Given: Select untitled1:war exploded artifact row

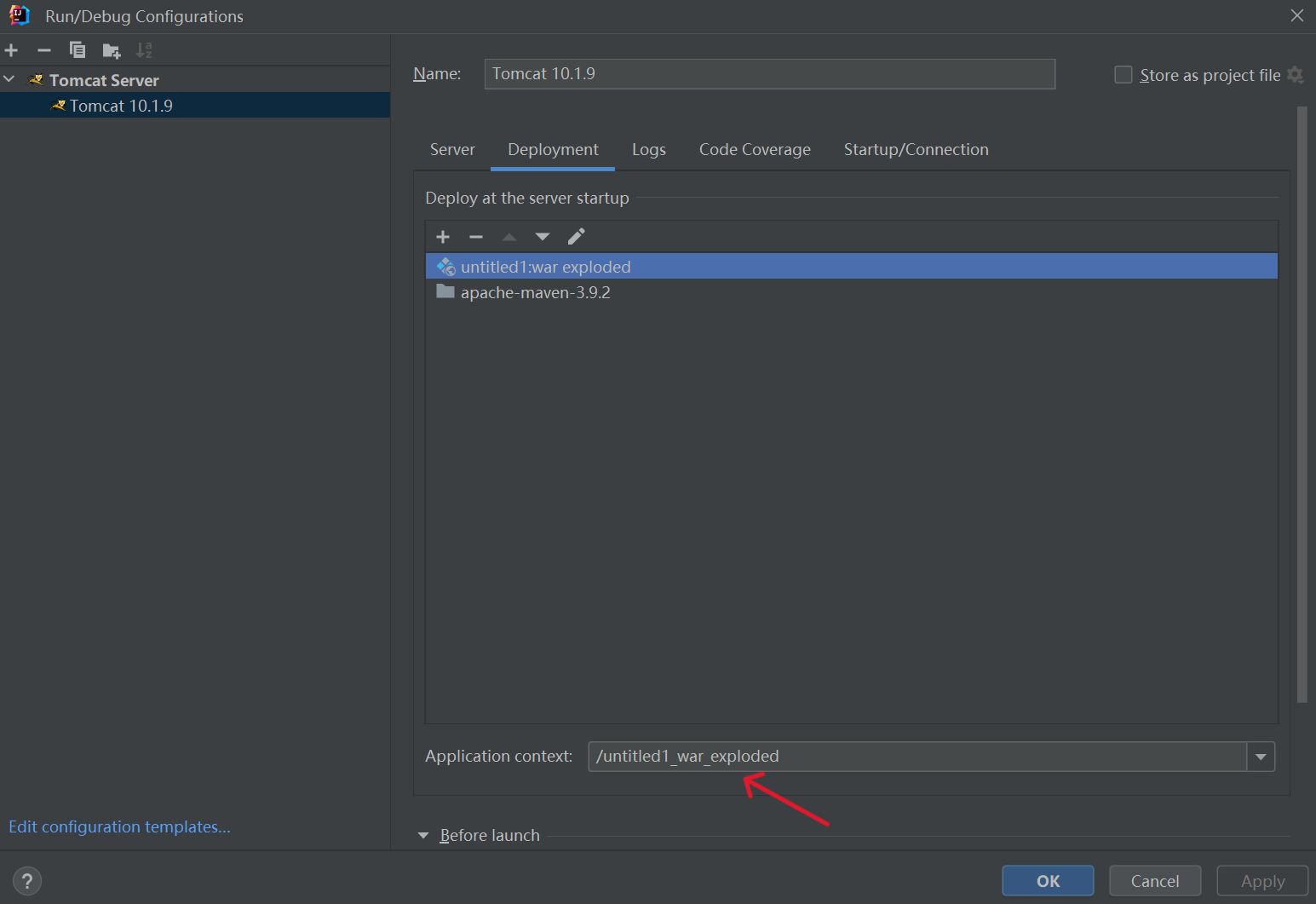Looking at the screenshot, I should click(x=852, y=267).
